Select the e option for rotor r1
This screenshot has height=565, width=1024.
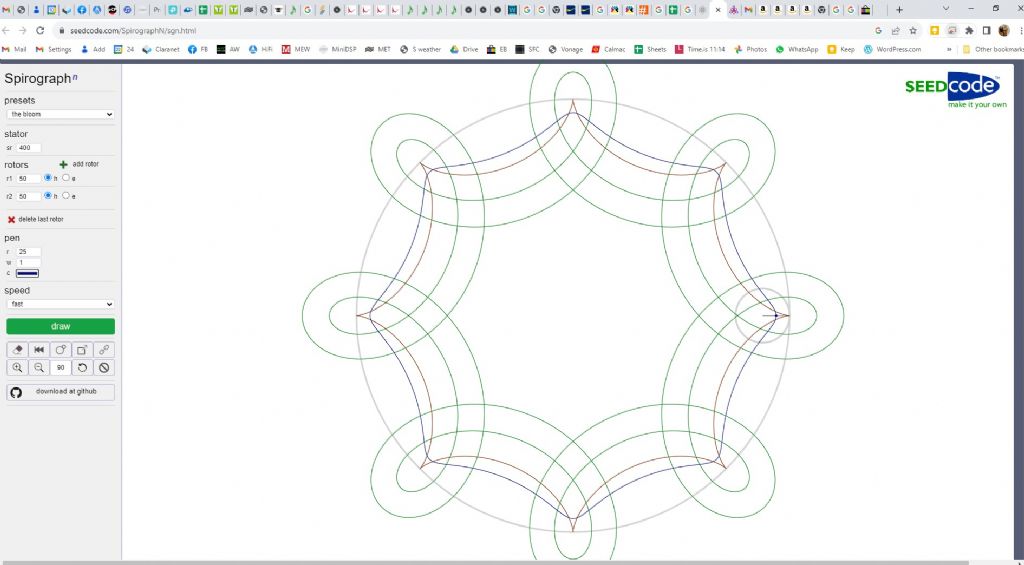pos(66,178)
